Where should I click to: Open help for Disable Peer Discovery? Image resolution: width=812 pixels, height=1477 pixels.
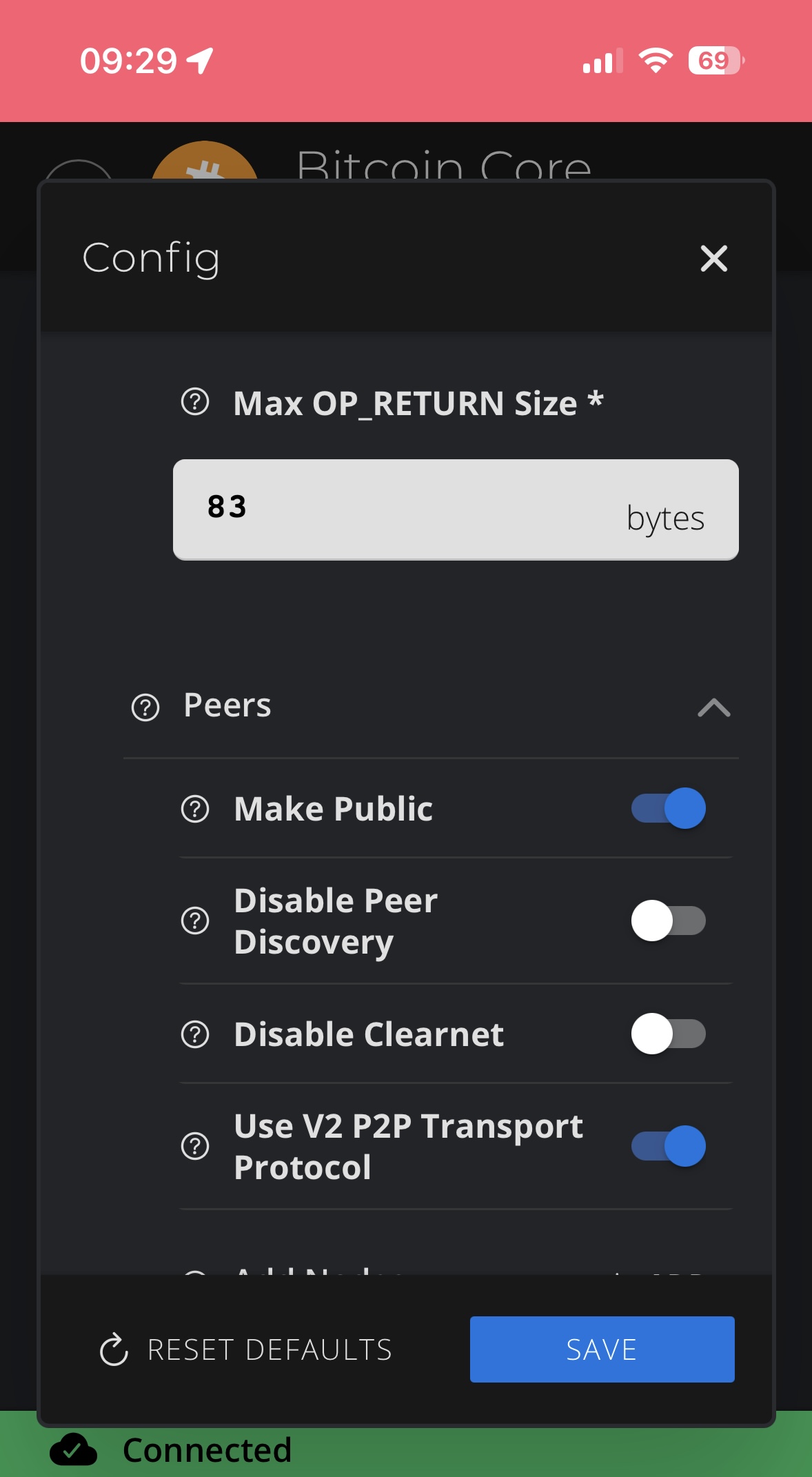click(x=195, y=921)
